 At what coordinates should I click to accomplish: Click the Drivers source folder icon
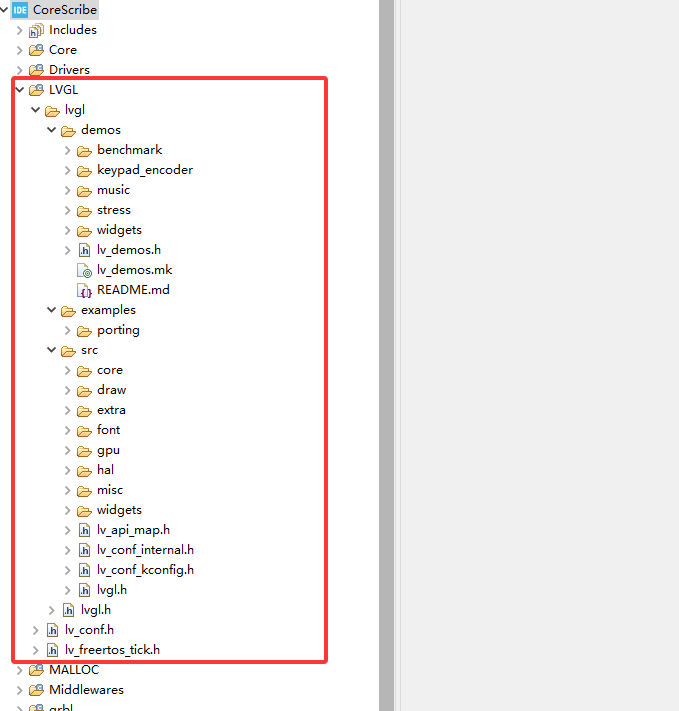[x=36, y=70]
